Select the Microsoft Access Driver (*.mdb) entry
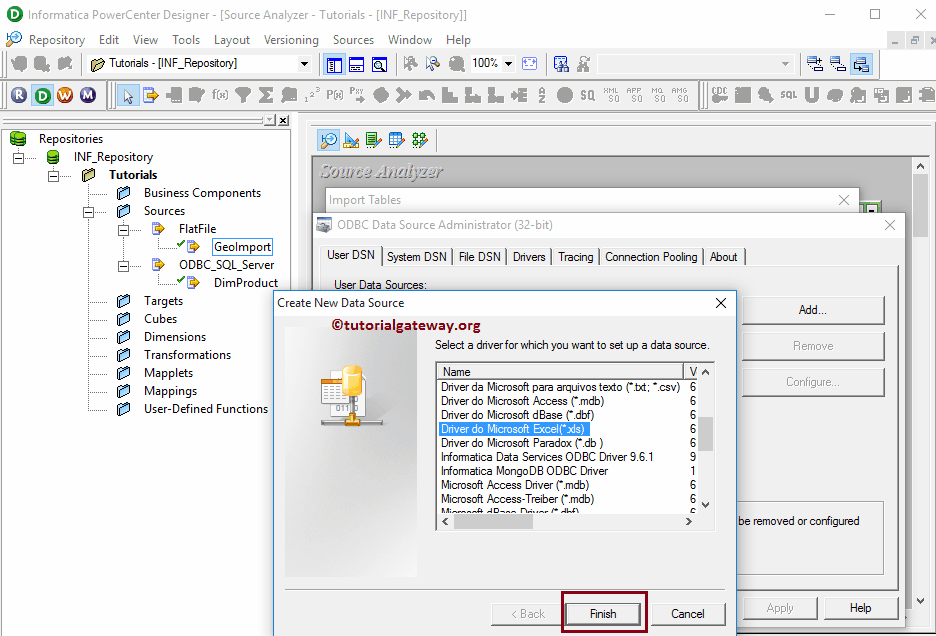The width and height of the screenshot is (936, 636). tap(514, 483)
